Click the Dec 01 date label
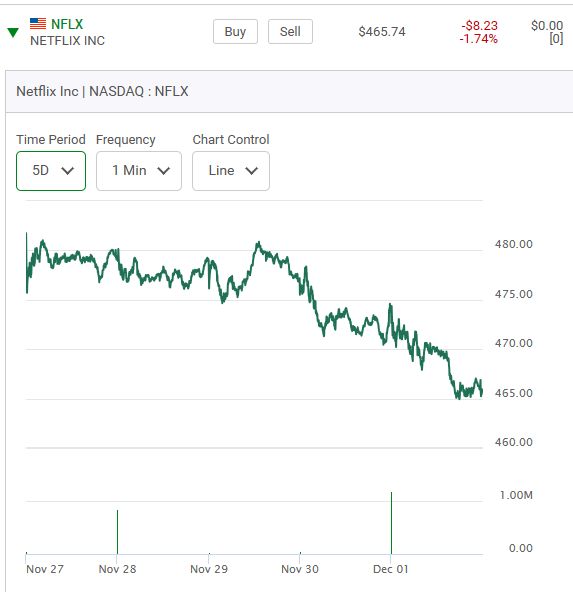Screen dimensions: 573x592 [391, 569]
